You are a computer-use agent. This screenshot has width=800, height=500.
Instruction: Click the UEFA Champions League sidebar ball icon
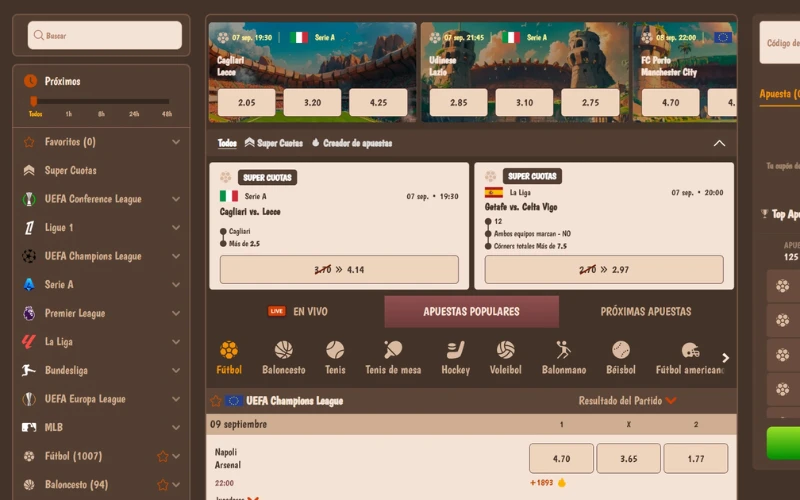click(29, 256)
